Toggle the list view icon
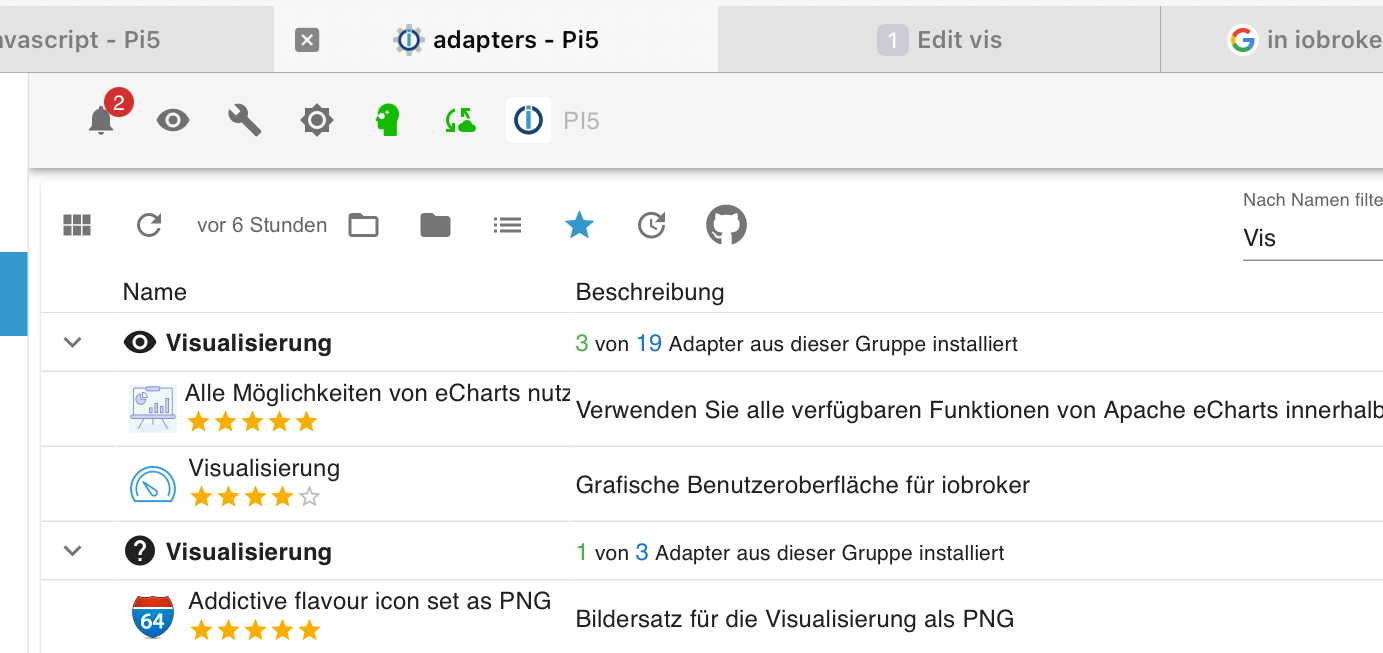The width and height of the screenshot is (1383, 653). point(507,226)
